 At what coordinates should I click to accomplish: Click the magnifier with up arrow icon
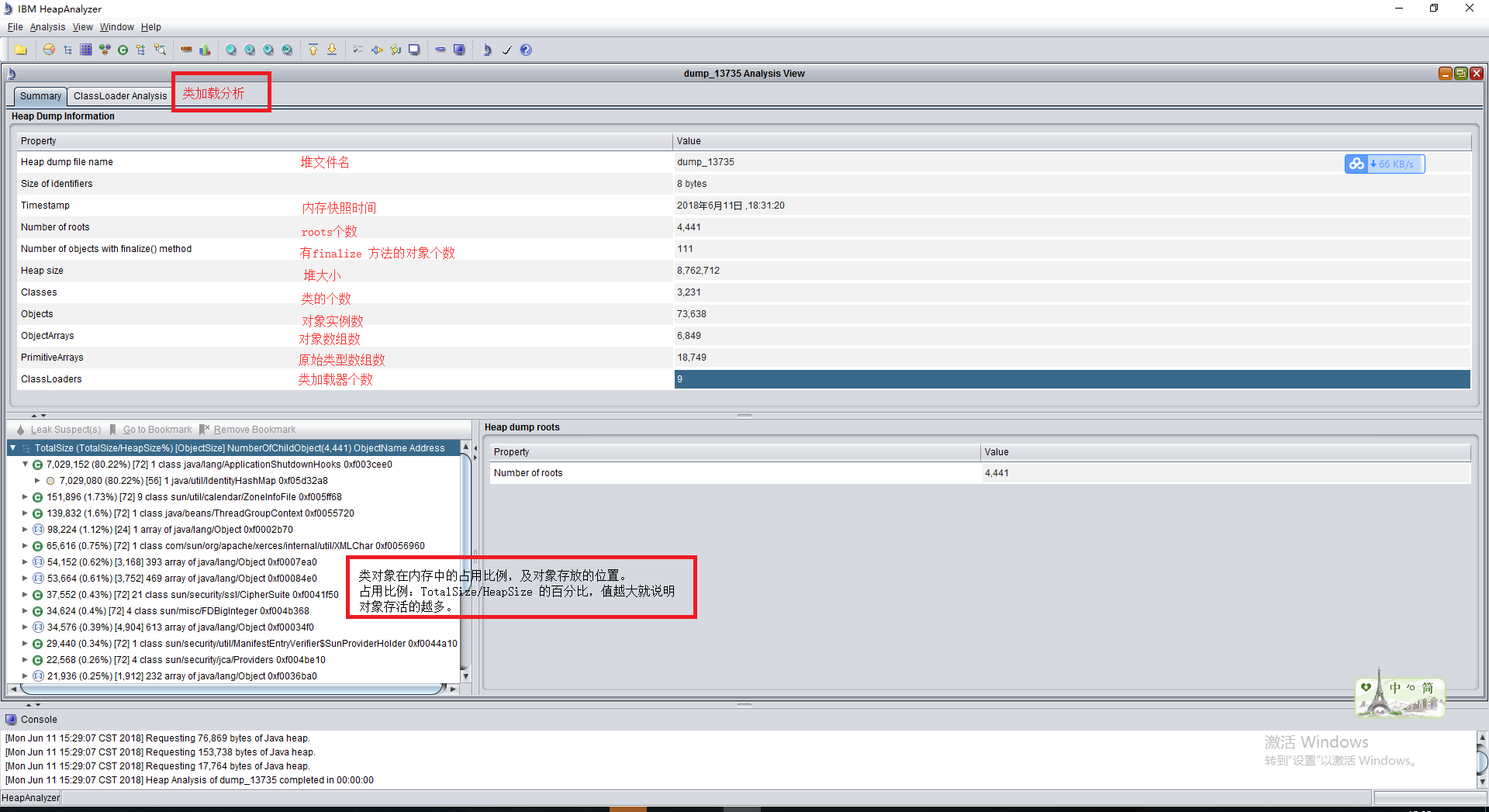click(268, 50)
